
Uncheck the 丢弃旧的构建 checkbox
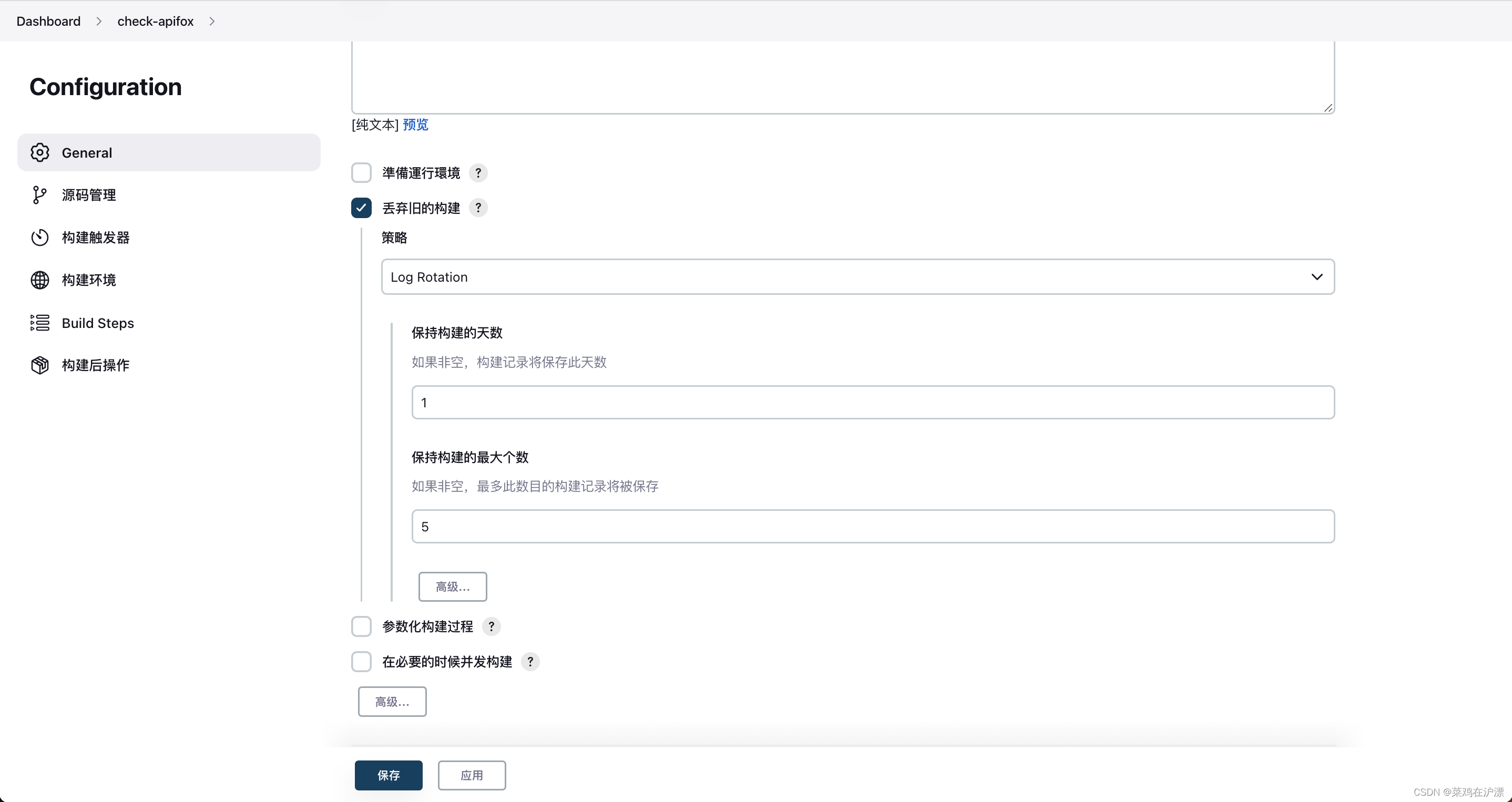pos(362,208)
